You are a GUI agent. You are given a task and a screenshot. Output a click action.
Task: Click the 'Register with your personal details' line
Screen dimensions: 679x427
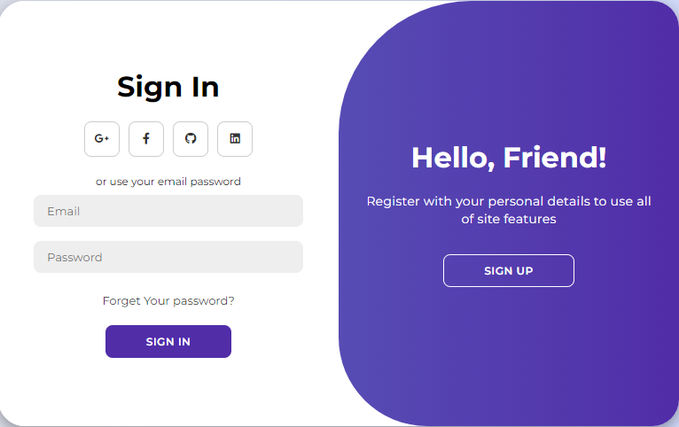[508, 201]
